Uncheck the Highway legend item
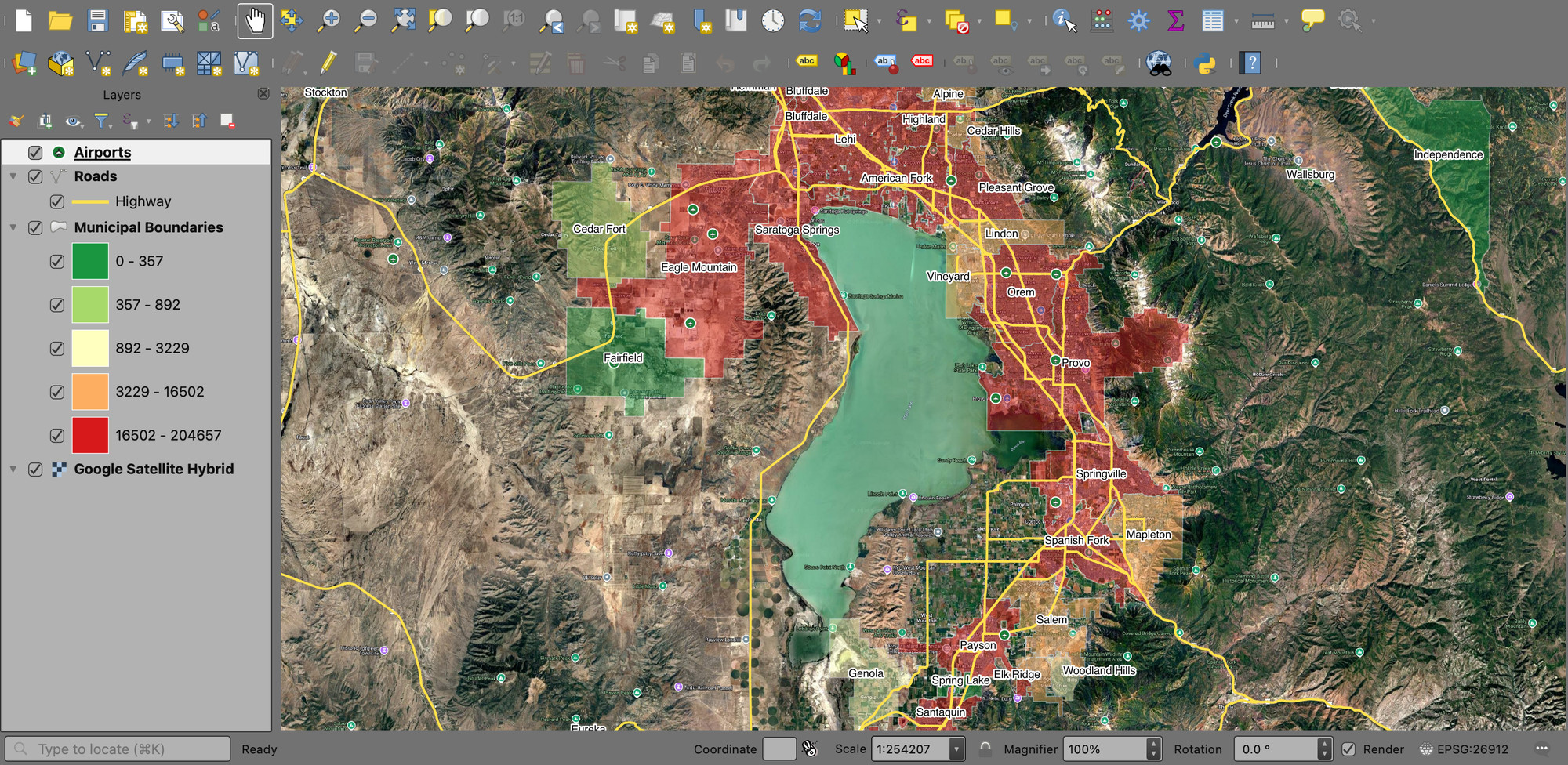1568x765 pixels. pos(57,201)
